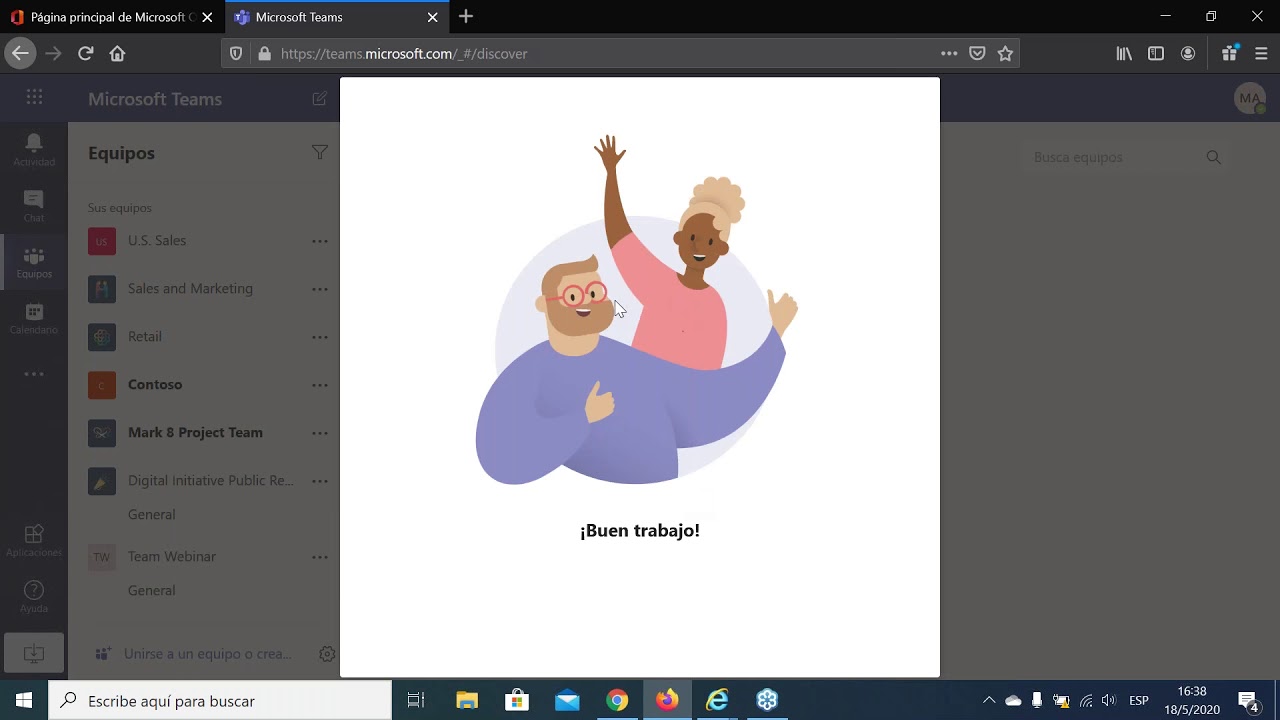Open the Teams app launcher waffle icon

(34, 97)
